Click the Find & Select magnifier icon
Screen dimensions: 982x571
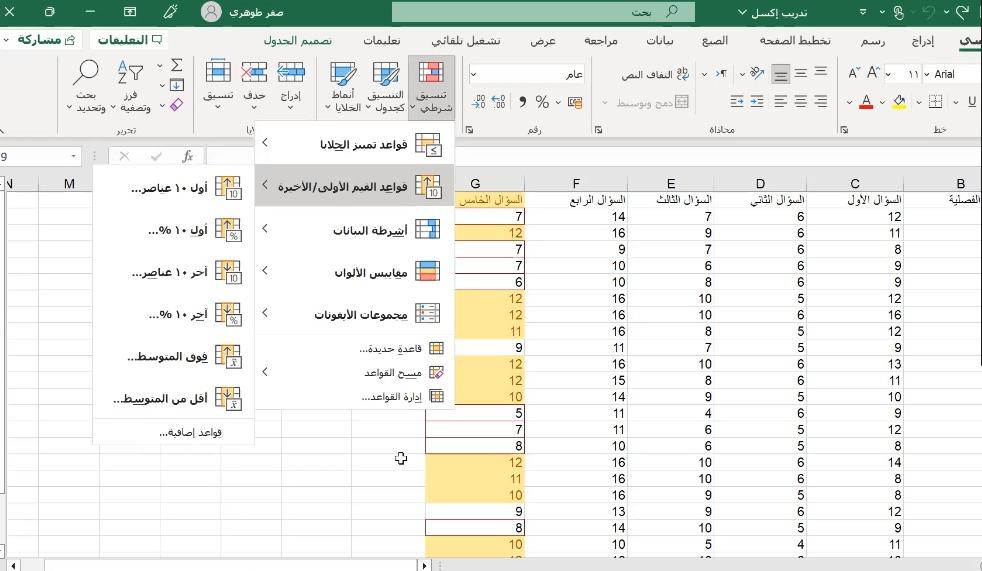pyautogui.click(x=86, y=87)
